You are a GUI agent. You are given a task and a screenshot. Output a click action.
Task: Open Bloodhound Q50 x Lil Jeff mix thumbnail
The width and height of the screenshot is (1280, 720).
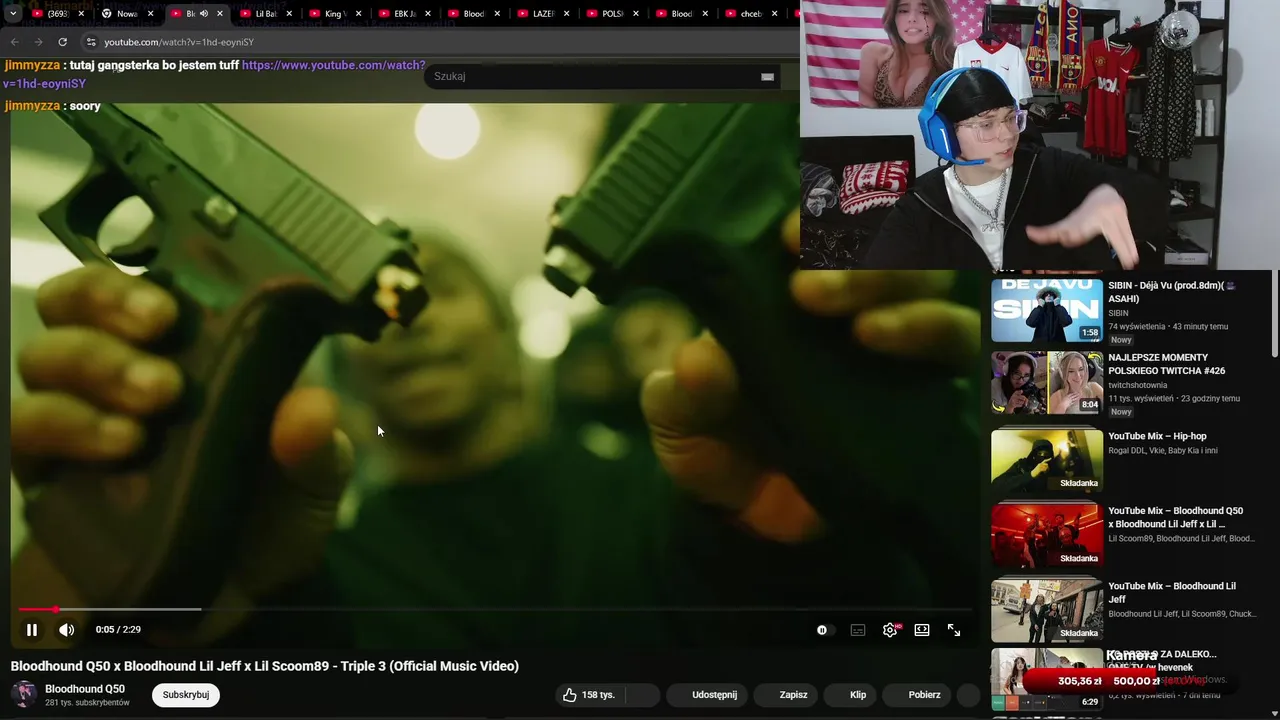[x=1047, y=535]
